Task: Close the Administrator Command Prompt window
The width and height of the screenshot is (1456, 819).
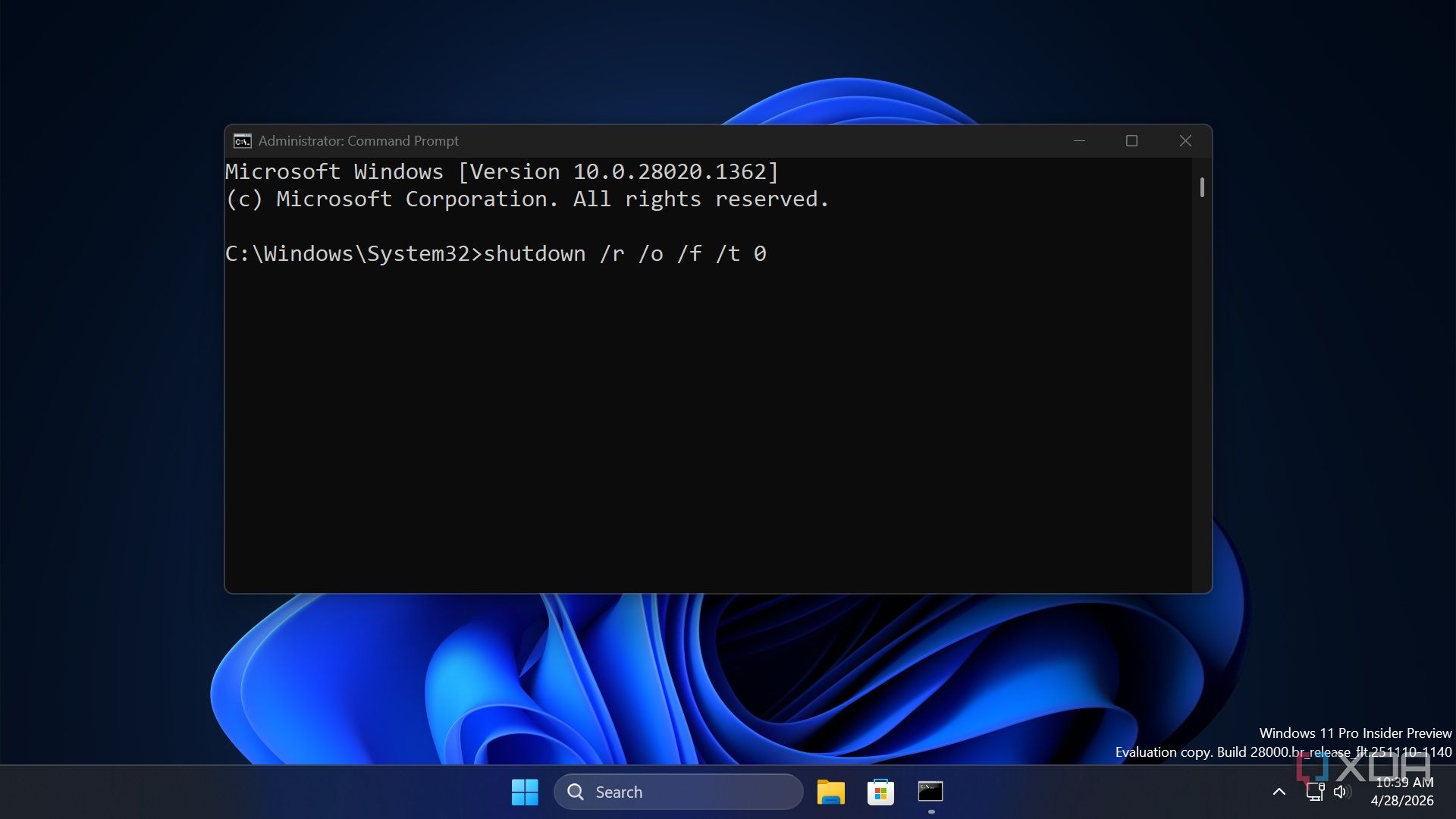Action: [x=1185, y=141]
